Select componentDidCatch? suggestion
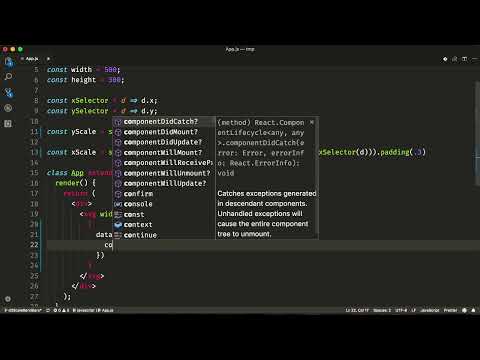This screenshot has width=480, height=360. pos(164,122)
